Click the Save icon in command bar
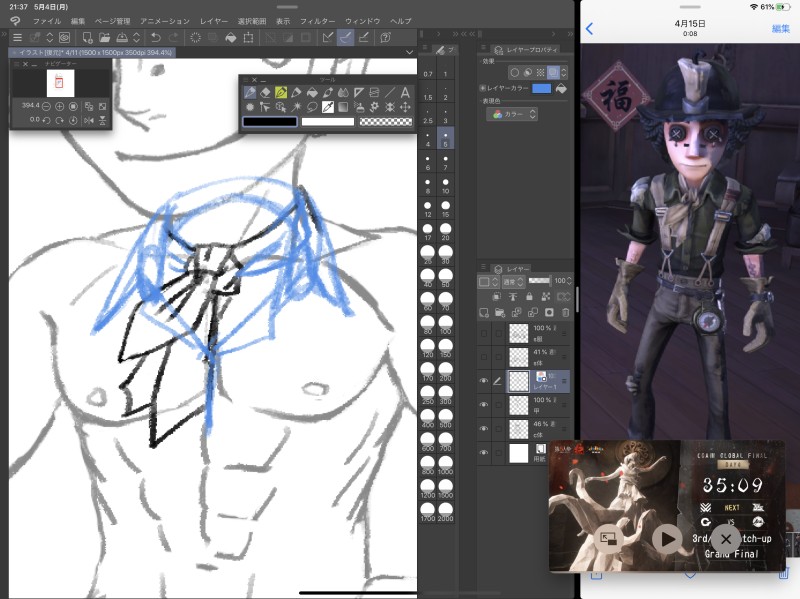Image resolution: width=800 pixels, height=599 pixels. pyautogui.click(x=122, y=37)
